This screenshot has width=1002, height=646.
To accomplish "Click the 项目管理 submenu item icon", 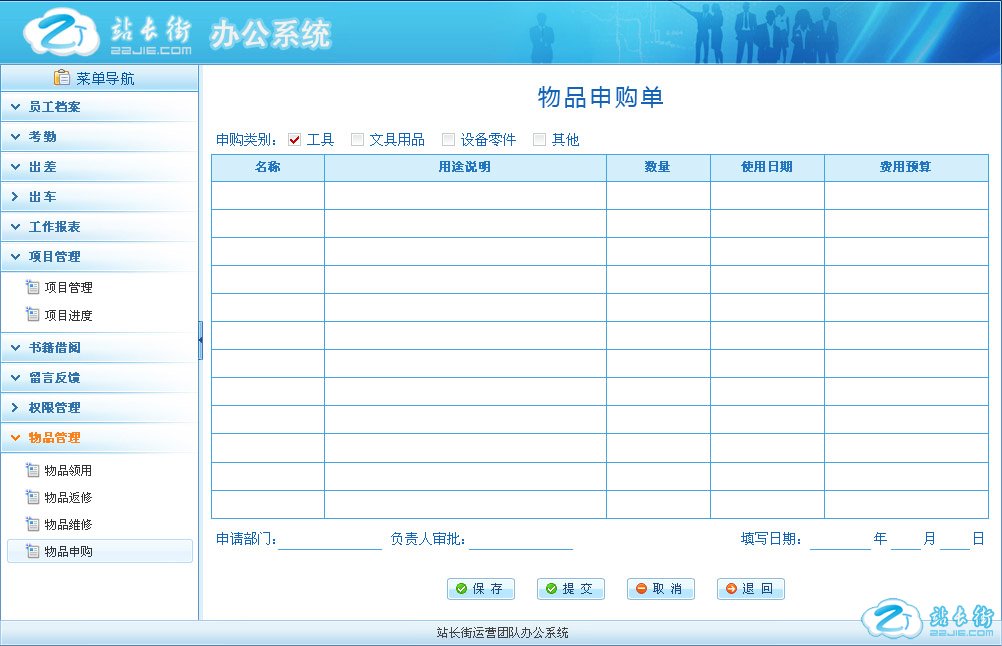I will pos(32,287).
